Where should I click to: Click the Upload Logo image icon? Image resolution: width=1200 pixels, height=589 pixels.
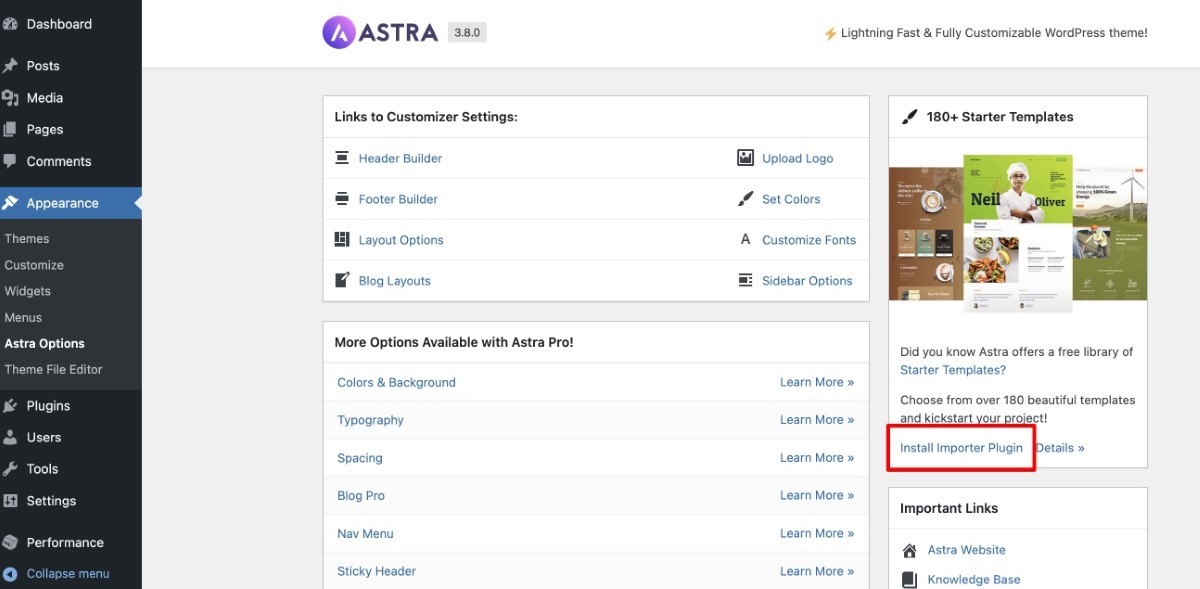point(745,158)
